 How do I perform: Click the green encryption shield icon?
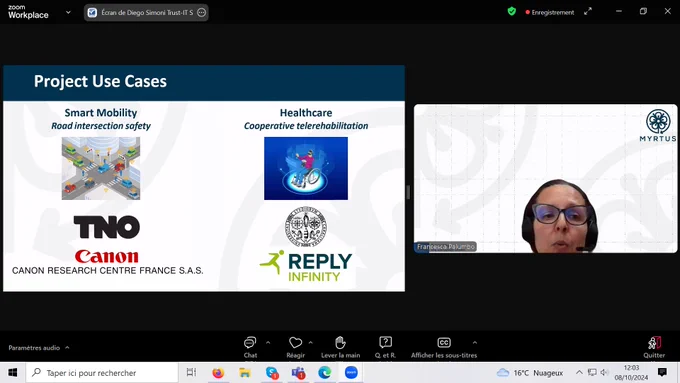pos(512,12)
